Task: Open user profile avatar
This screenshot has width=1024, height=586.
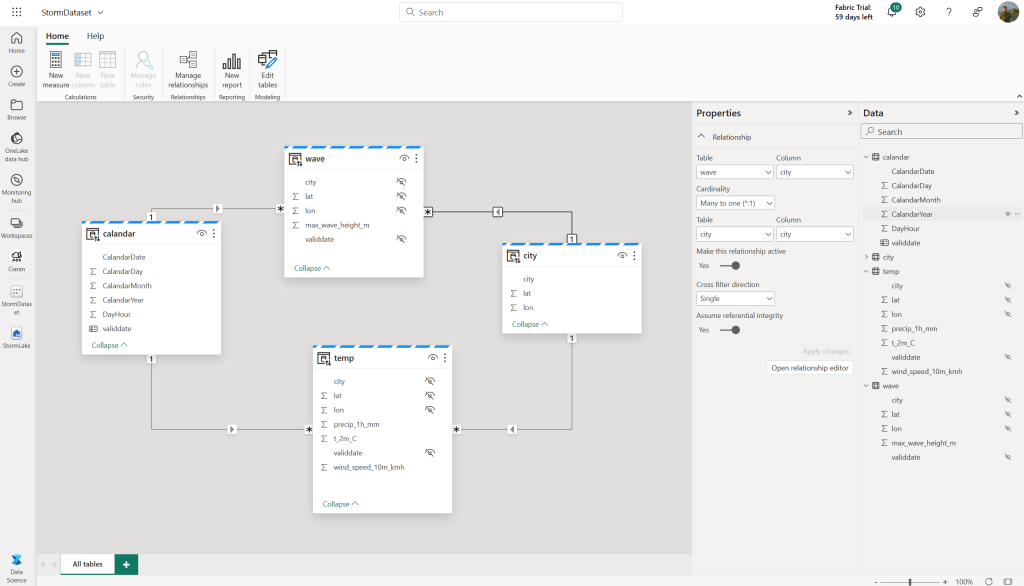Action: tap(1008, 12)
